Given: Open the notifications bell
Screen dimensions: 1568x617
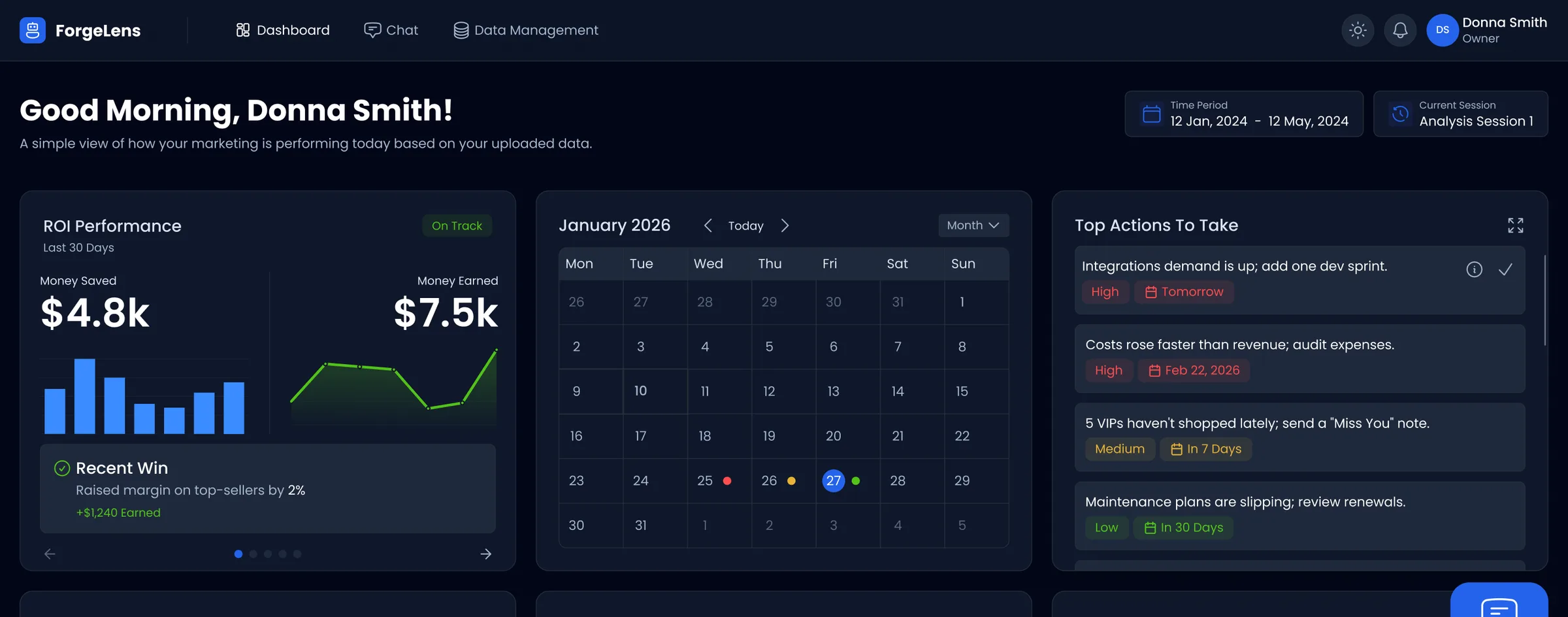Looking at the screenshot, I should click(1400, 30).
